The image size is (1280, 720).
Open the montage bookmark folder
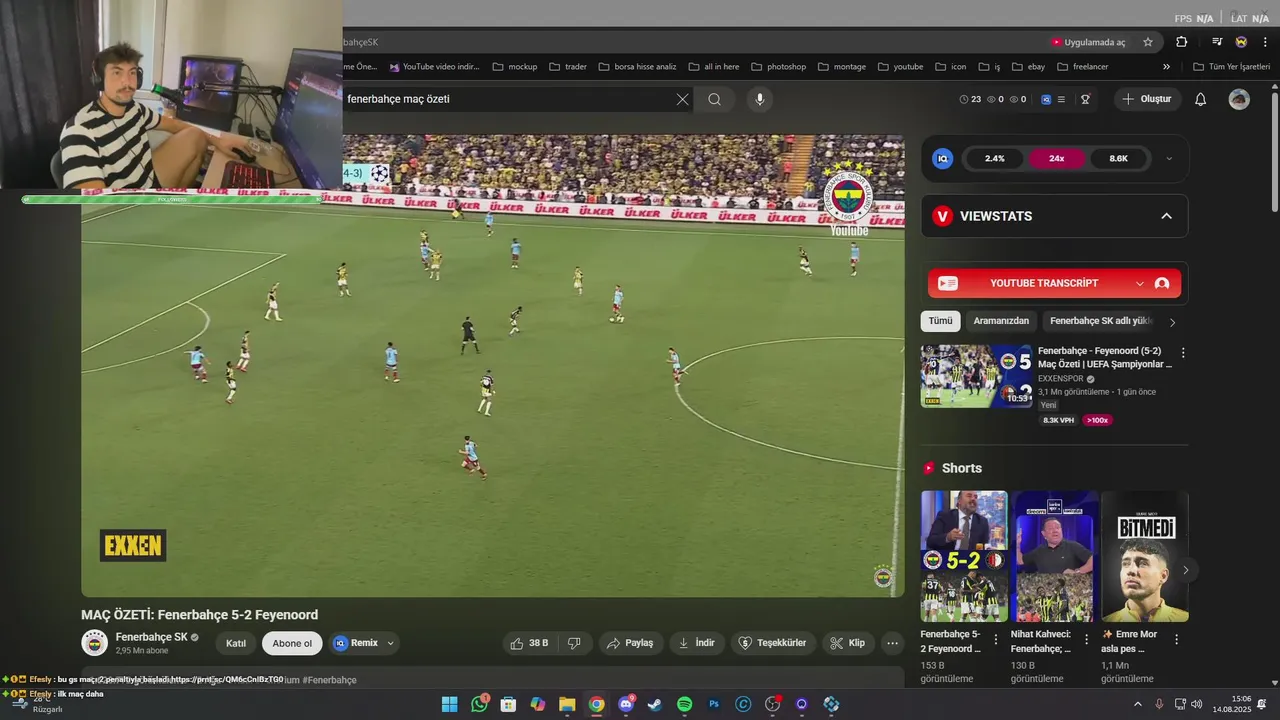click(x=841, y=67)
